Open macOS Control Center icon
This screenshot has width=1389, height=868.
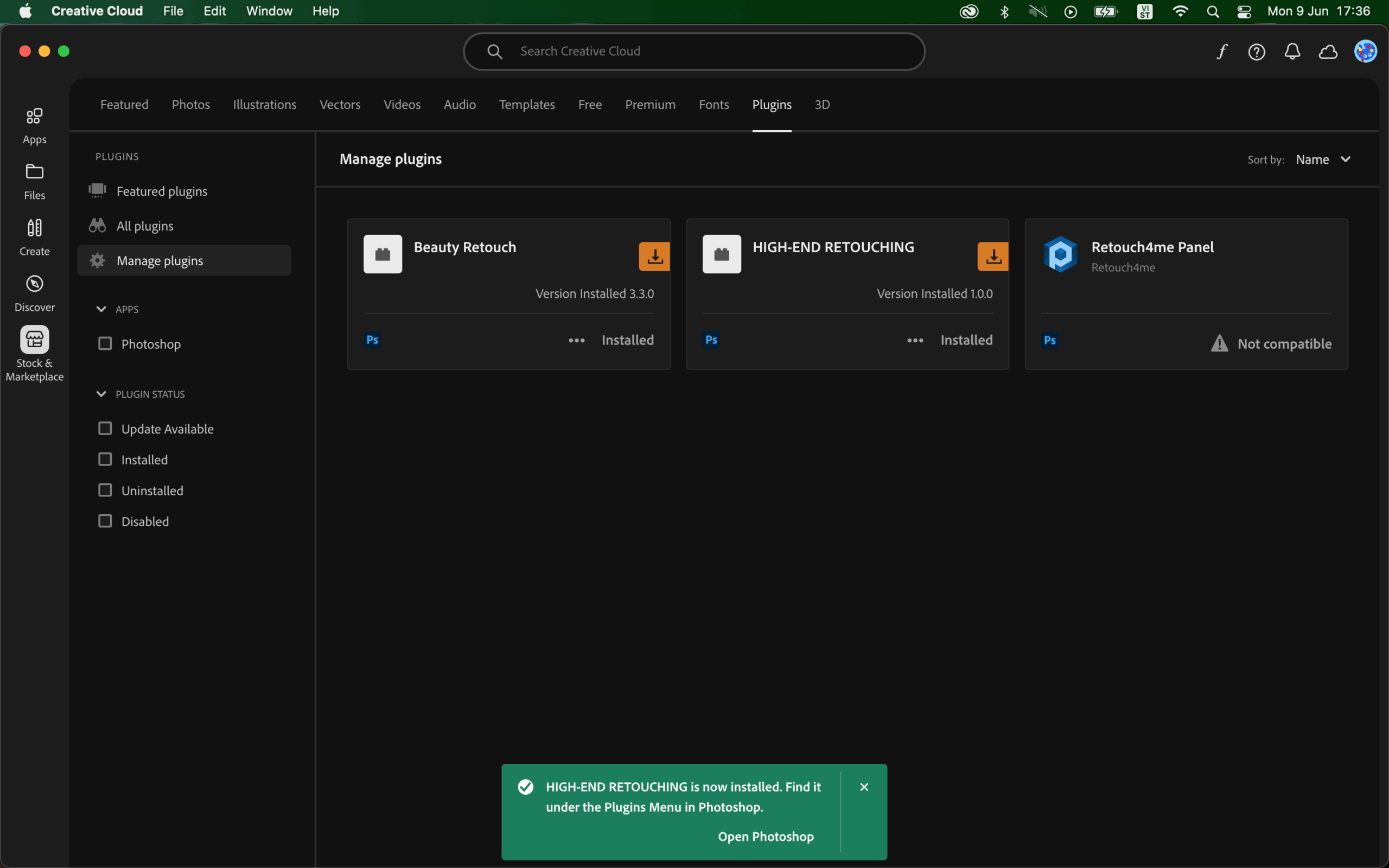(1244, 11)
